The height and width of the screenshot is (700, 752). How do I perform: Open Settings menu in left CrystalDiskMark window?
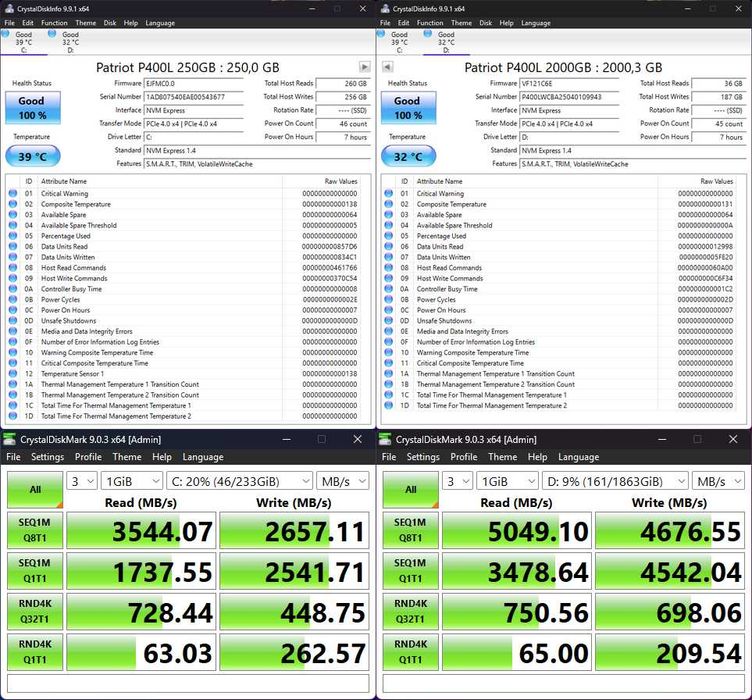click(x=47, y=457)
